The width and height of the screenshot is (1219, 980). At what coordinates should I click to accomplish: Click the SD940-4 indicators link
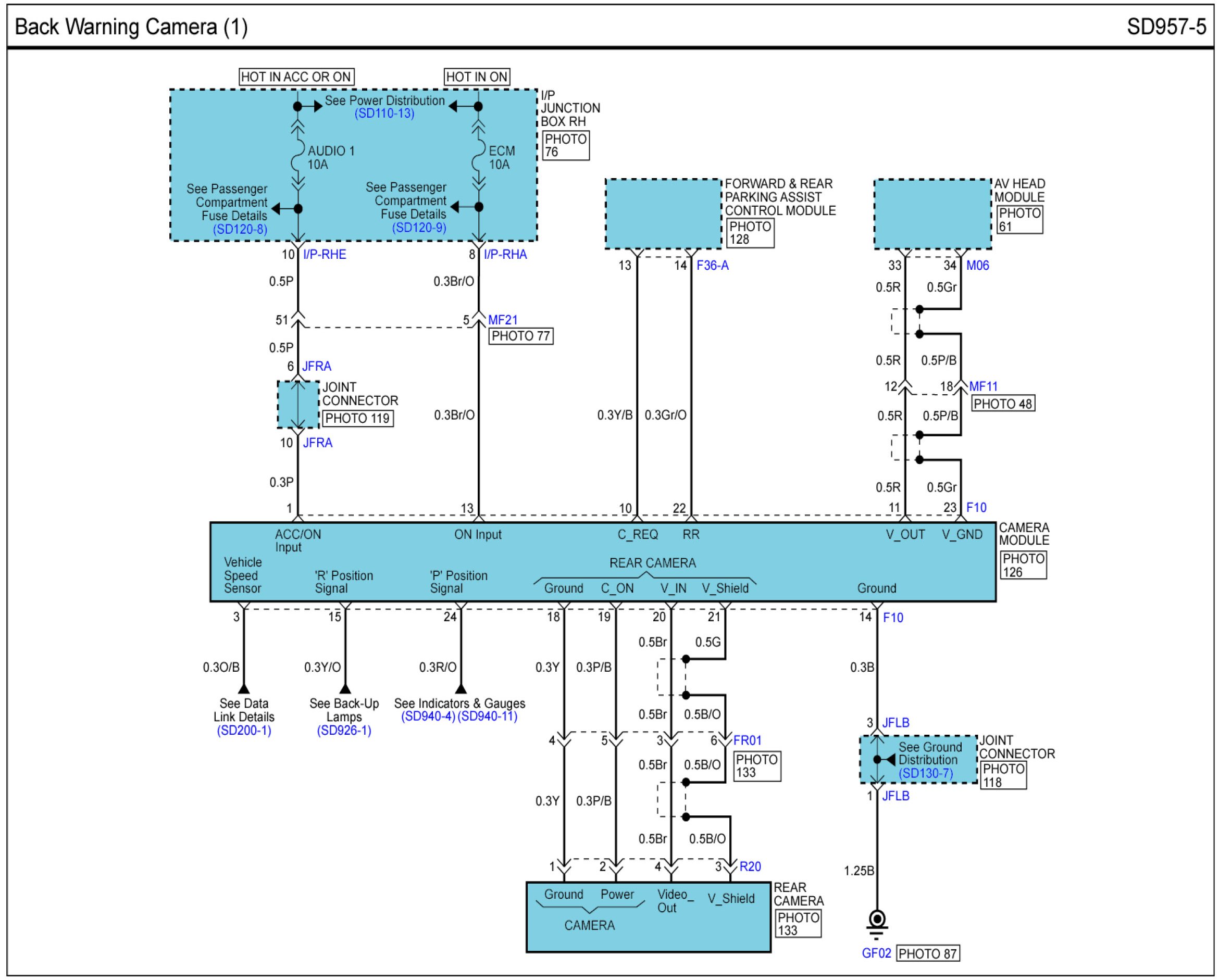428,717
